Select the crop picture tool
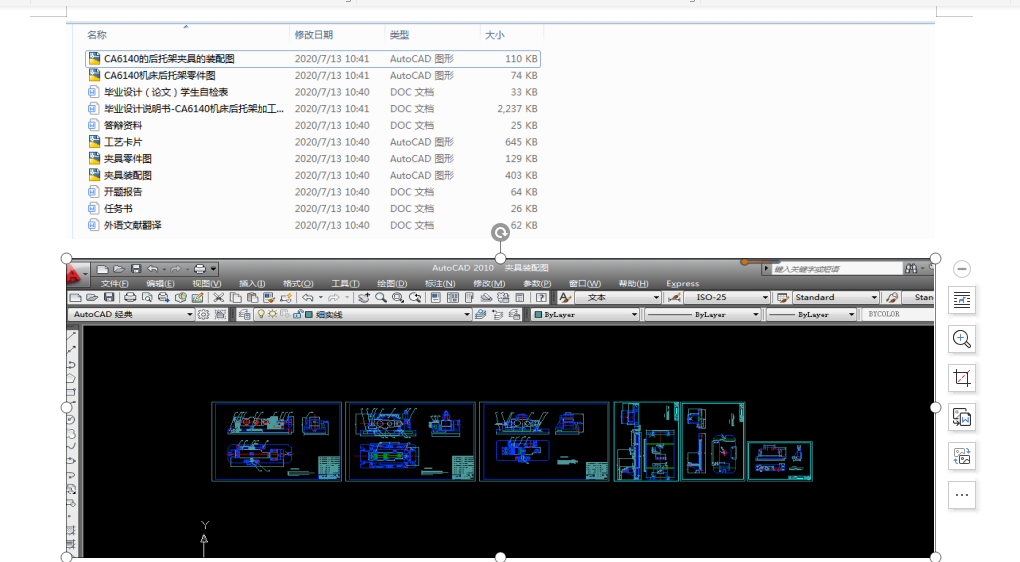1020x562 pixels. tap(961, 378)
